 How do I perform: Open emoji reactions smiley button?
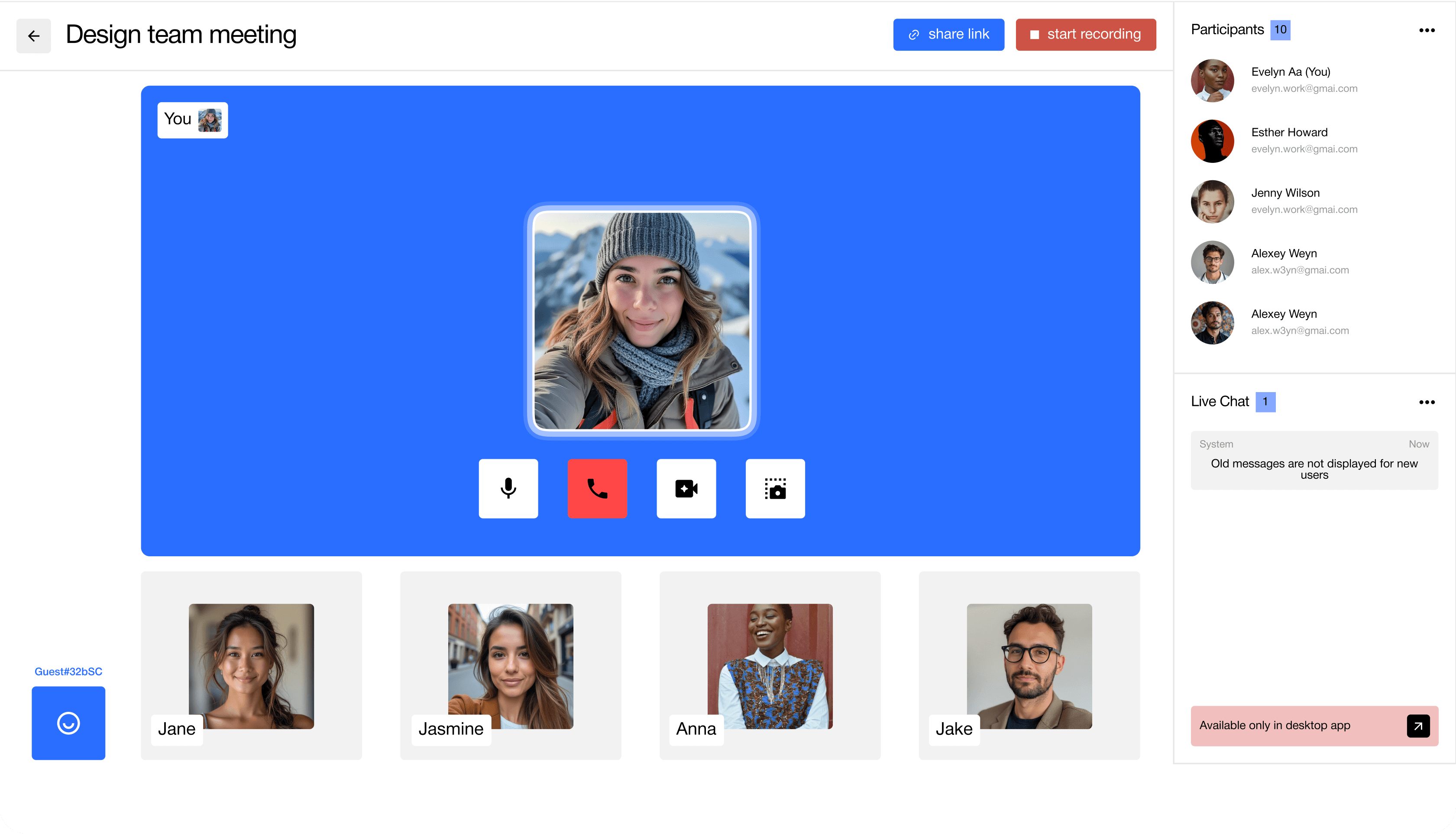[68, 723]
